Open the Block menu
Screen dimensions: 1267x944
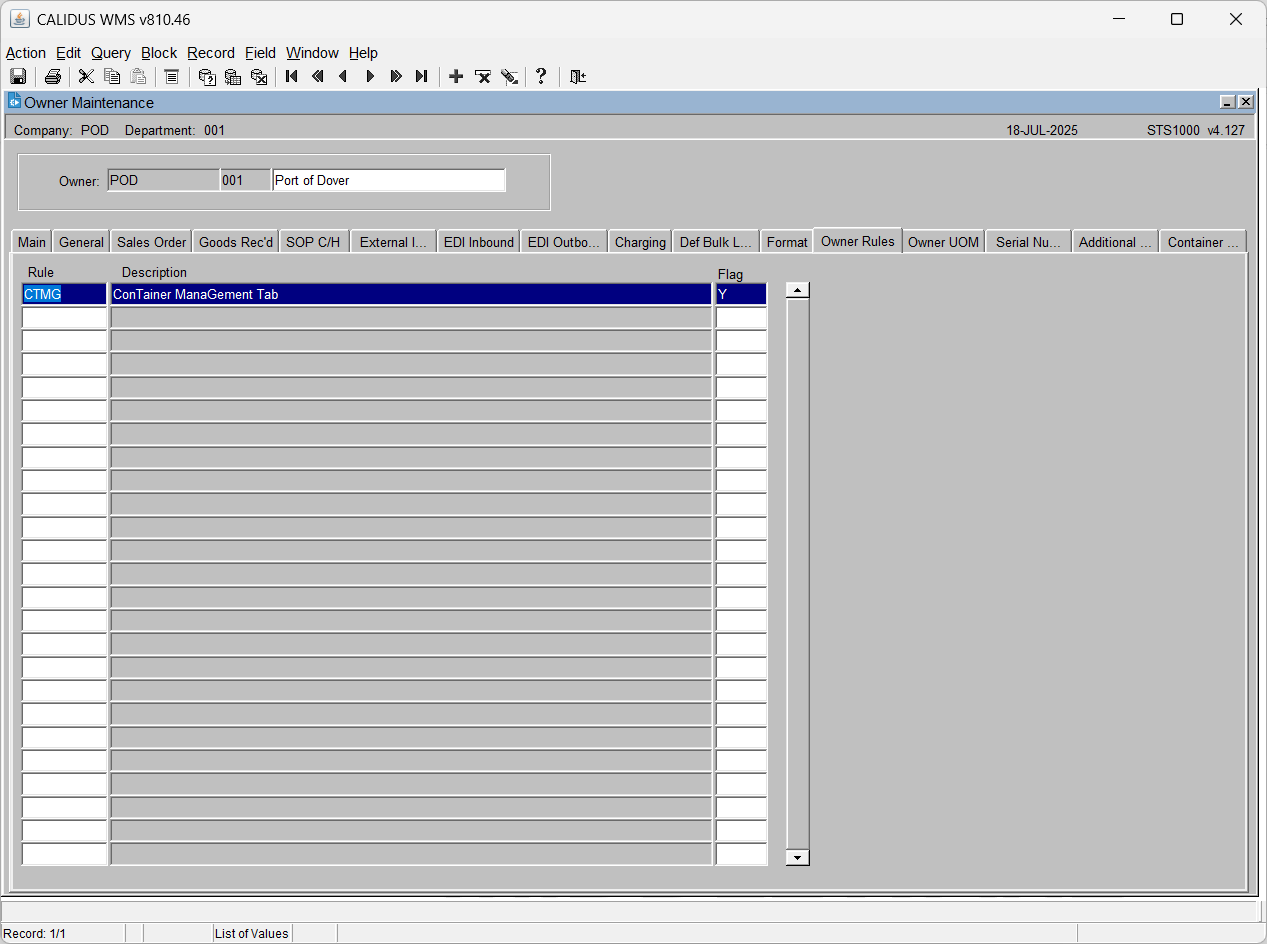coord(159,53)
